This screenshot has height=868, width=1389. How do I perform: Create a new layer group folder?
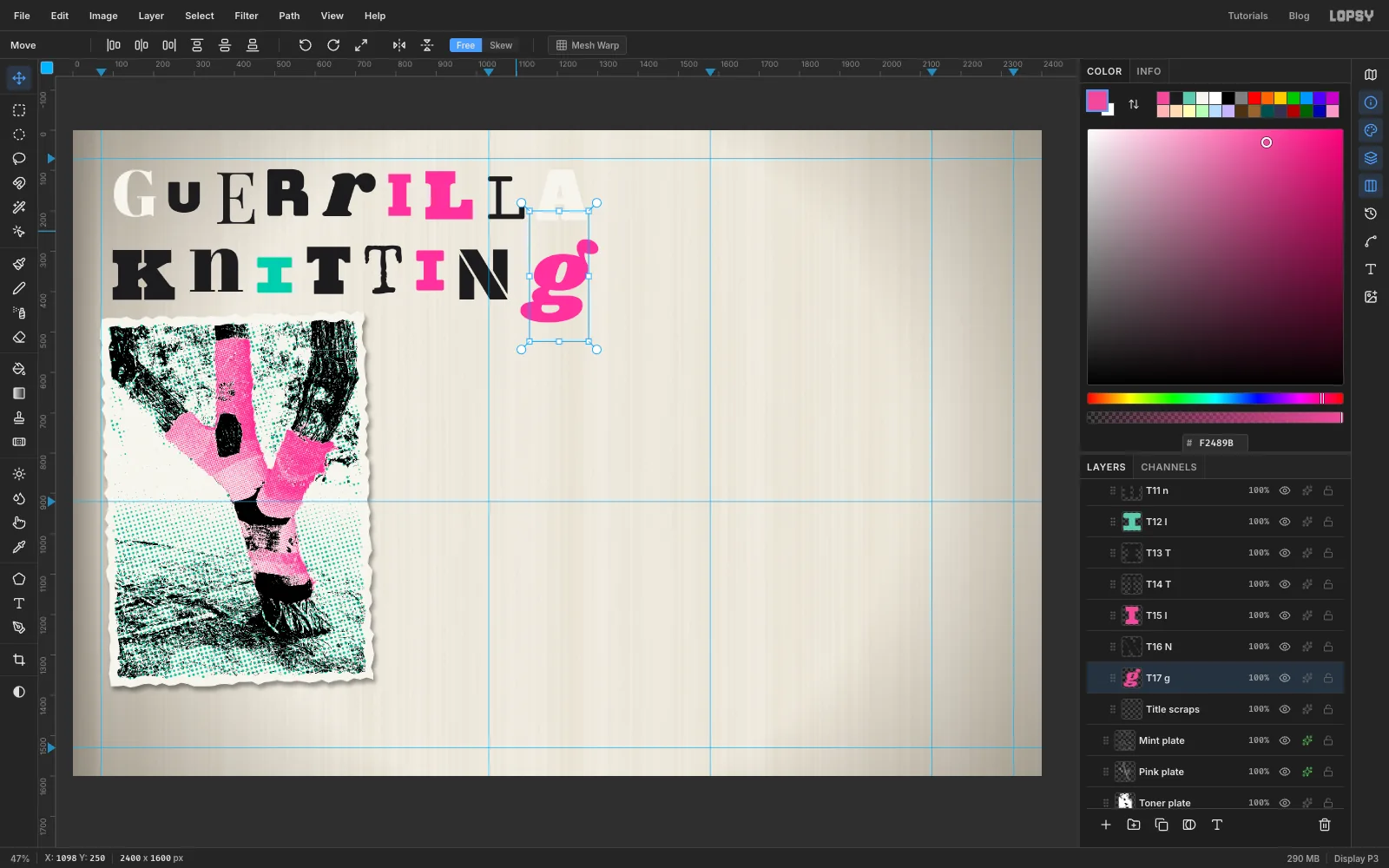1134,825
